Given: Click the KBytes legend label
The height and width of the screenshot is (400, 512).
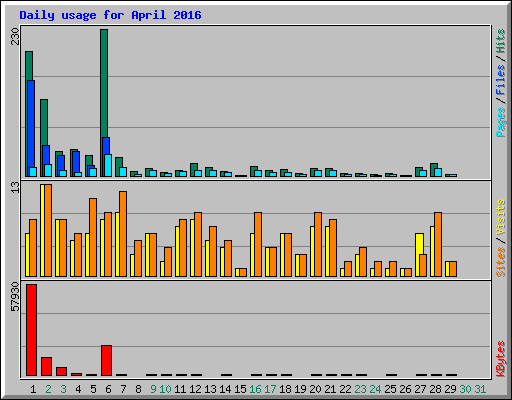Looking at the screenshot, I should pyautogui.click(x=501, y=359).
